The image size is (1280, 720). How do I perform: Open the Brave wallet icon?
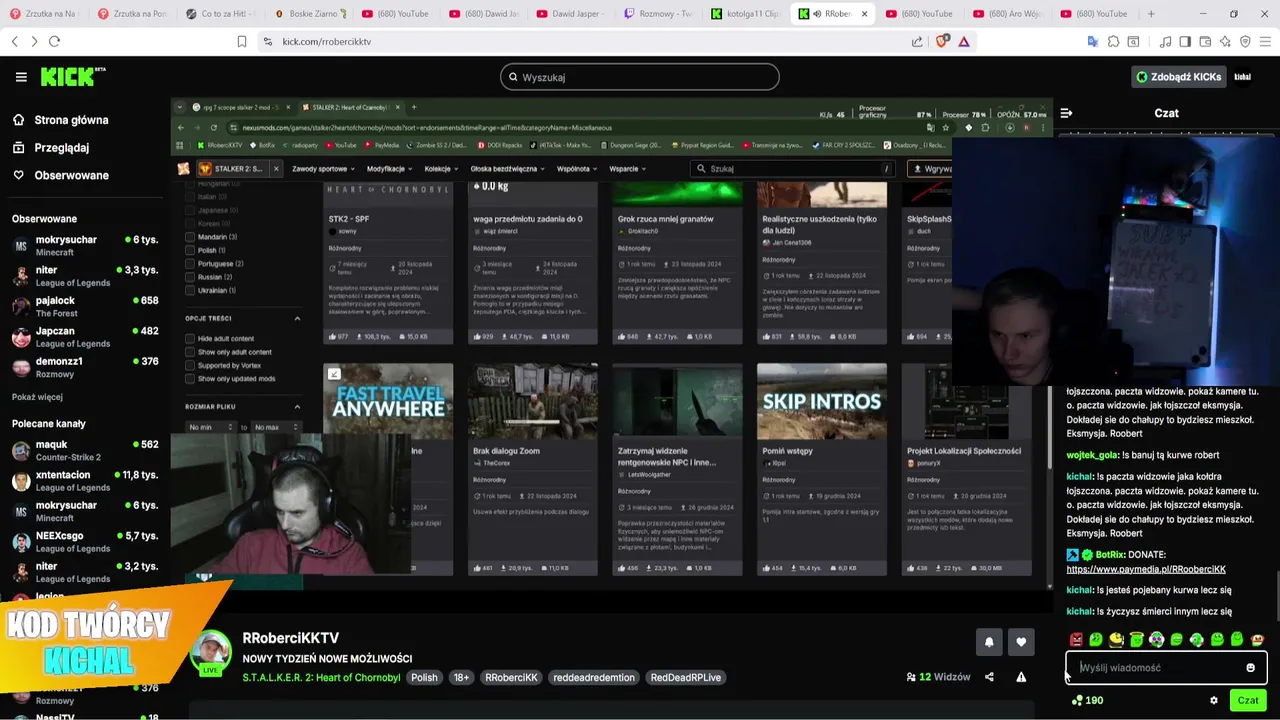tap(1205, 41)
